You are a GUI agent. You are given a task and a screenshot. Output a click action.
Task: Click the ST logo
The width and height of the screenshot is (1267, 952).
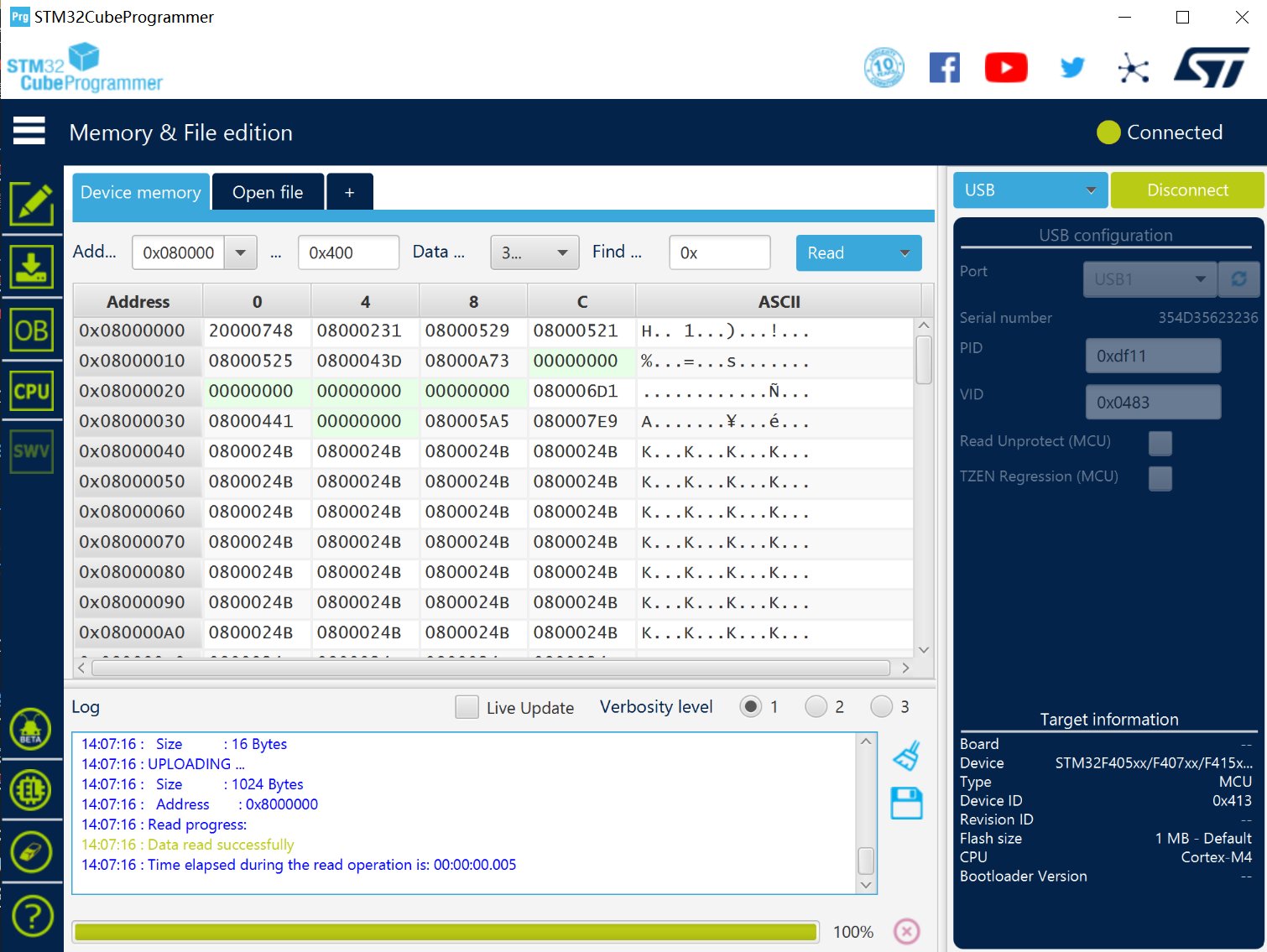1212,67
